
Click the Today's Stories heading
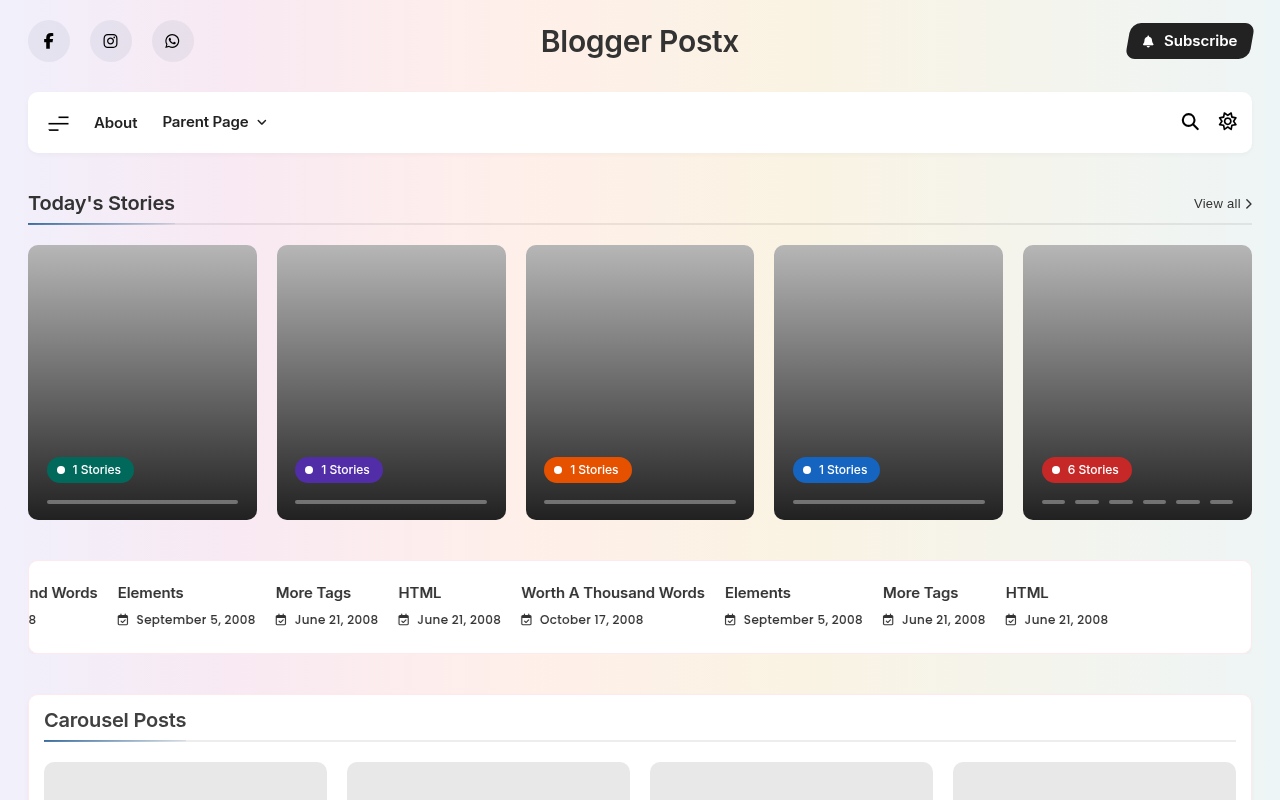click(x=101, y=203)
